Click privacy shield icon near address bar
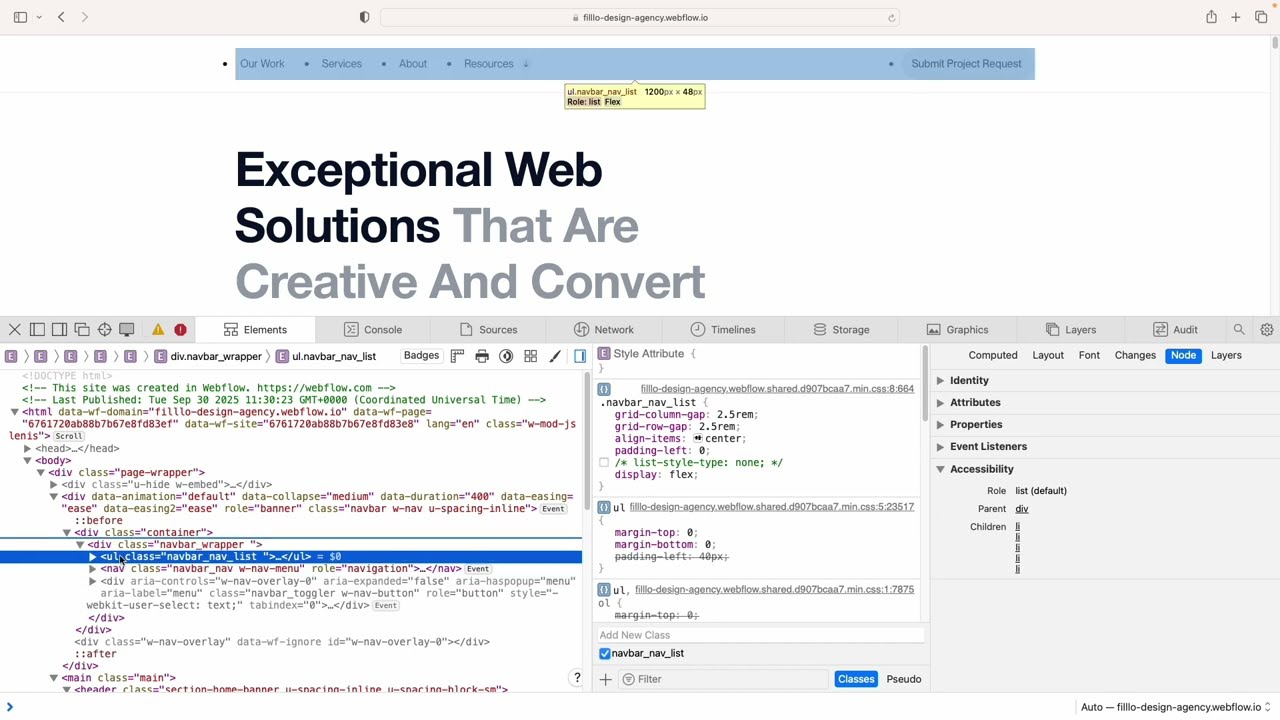This screenshot has width=1280, height=720. tap(364, 17)
